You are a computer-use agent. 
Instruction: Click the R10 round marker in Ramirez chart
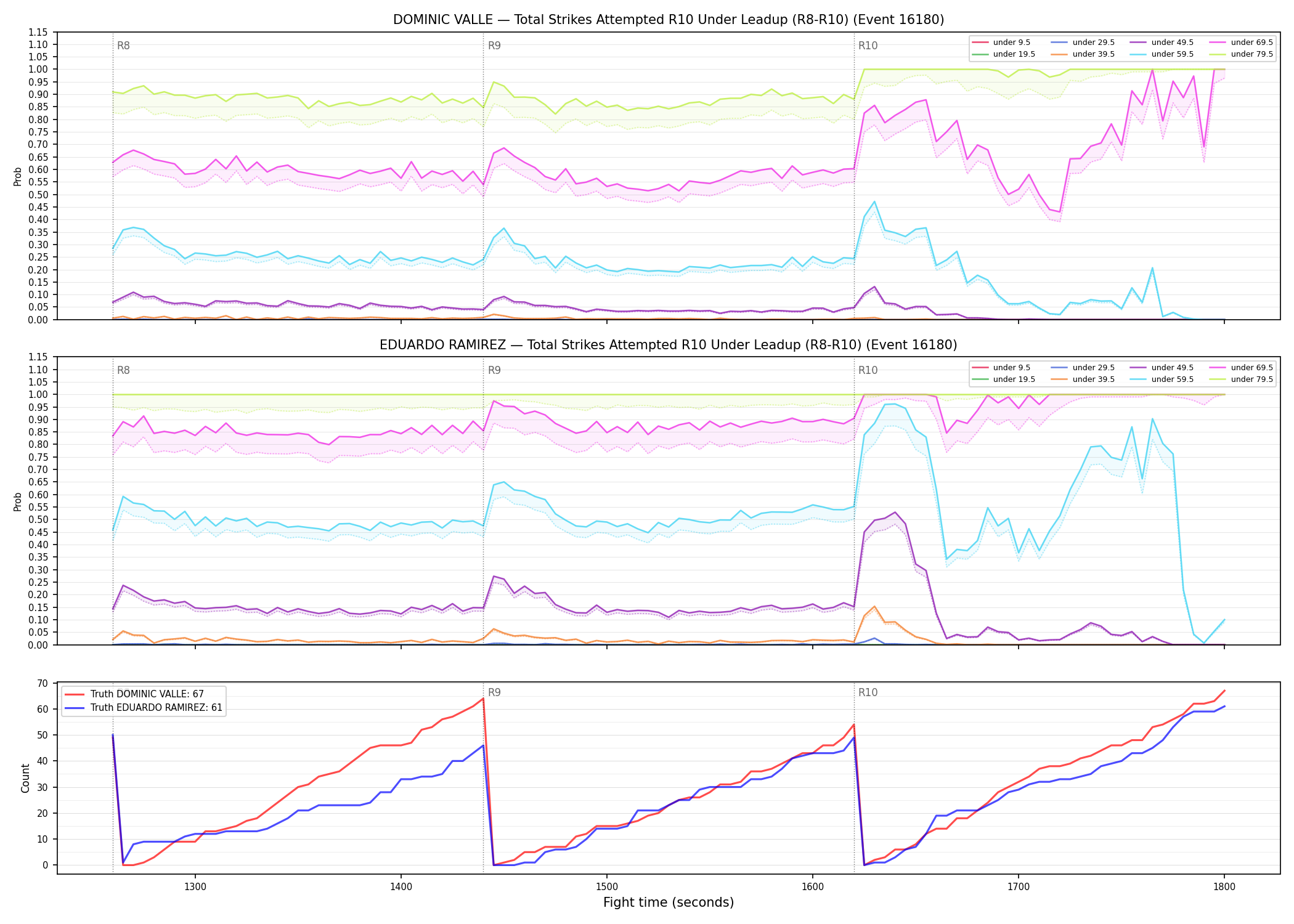868,370
